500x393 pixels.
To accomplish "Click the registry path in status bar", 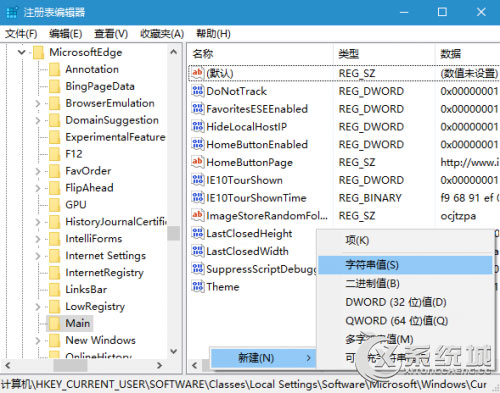I will pyautogui.click(x=244, y=384).
